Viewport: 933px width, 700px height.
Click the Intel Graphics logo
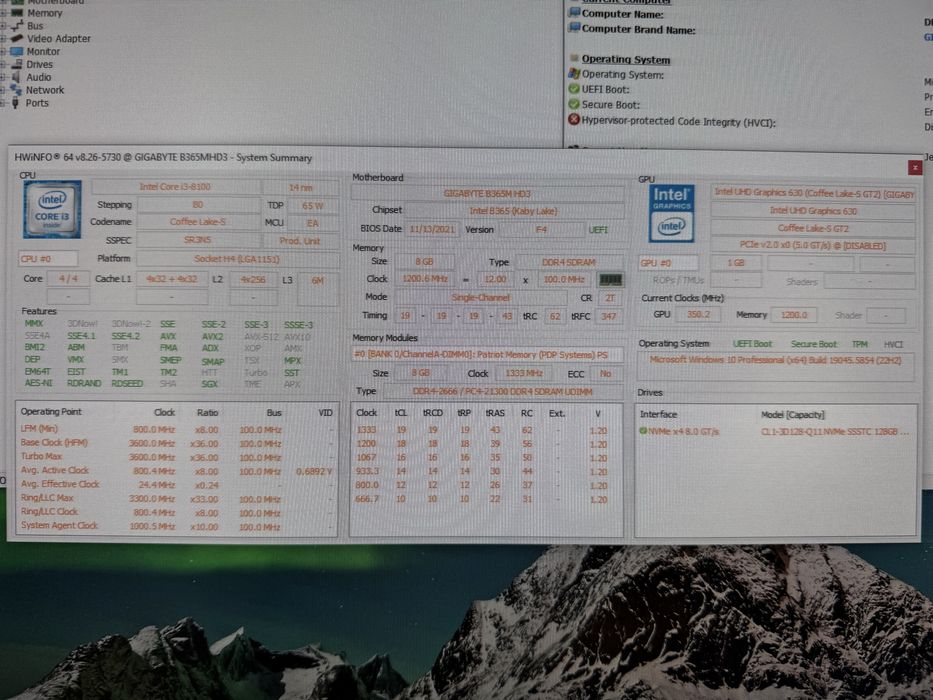pos(672,213)
